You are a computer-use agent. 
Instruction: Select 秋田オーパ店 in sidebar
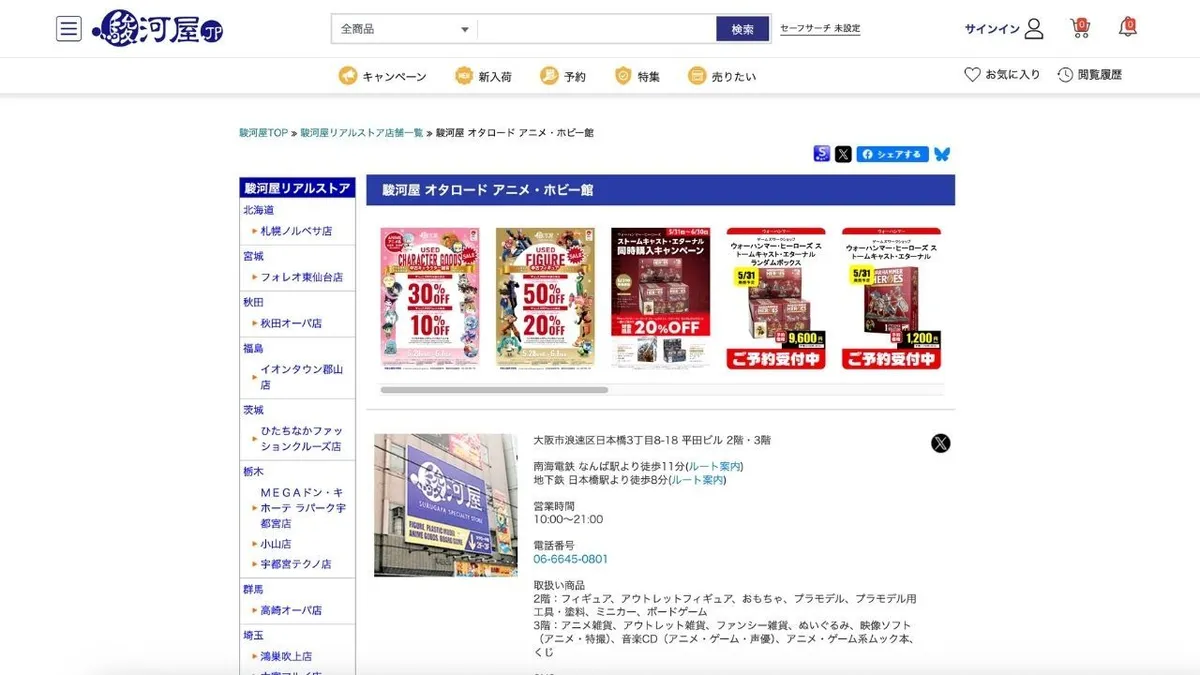click(291, 323)
